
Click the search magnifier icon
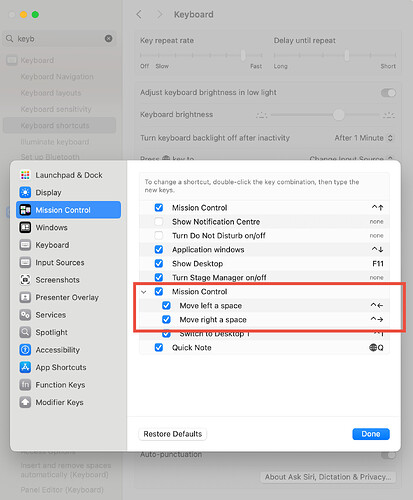coord(10,39)
